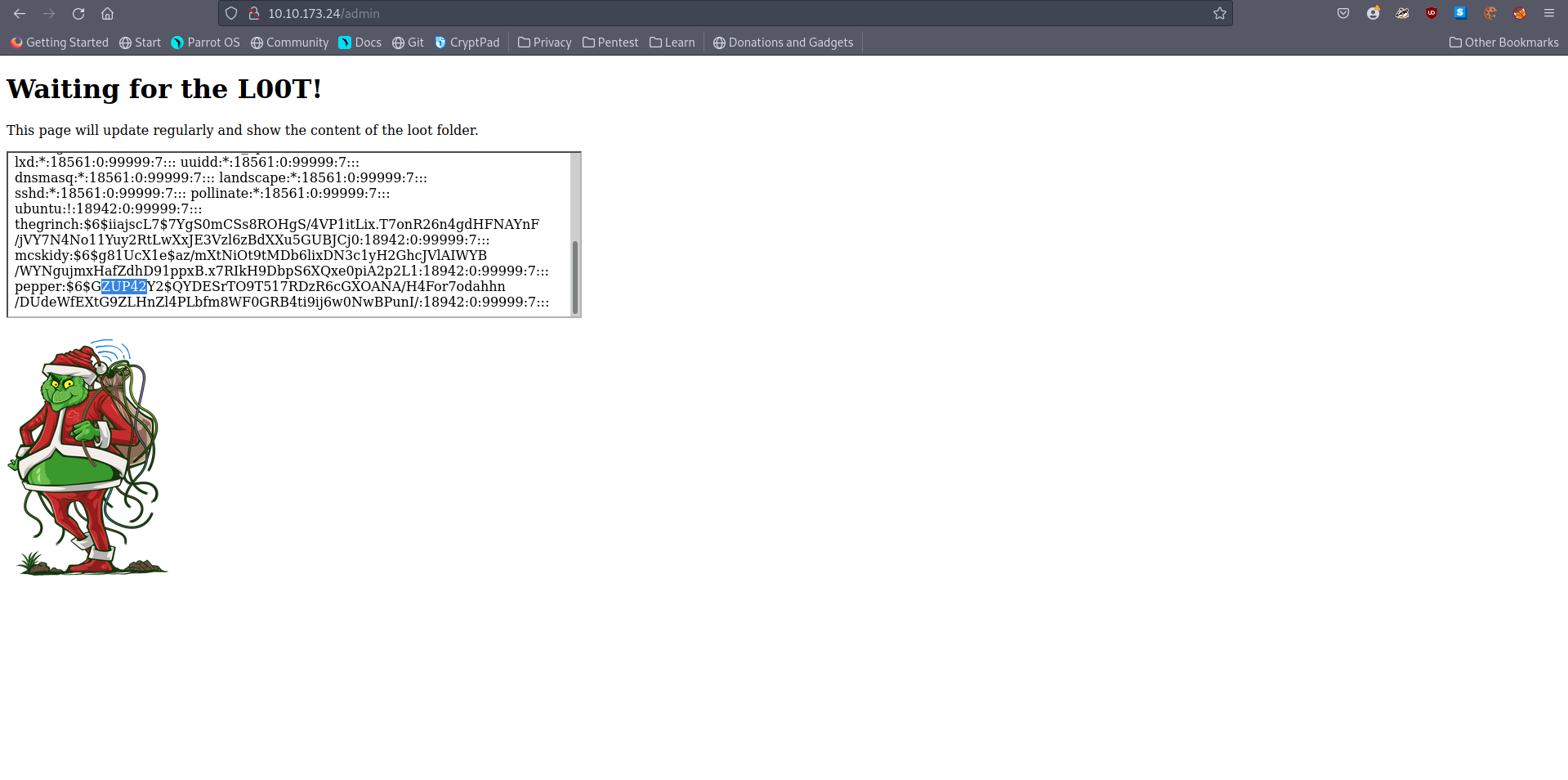Screen dimensions: 1568x780
Task: Click the loot box vertical scrollbar
Action: [x=575, y=278]
